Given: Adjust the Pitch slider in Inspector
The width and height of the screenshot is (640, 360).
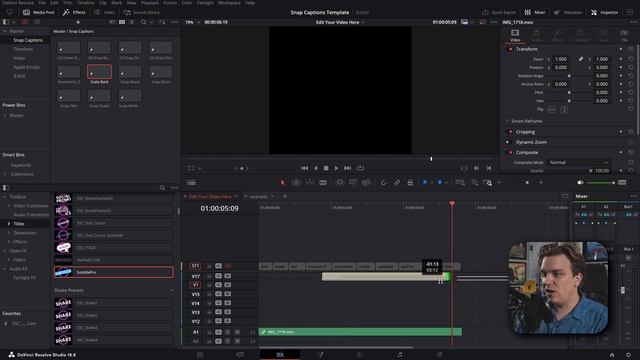Looking at the screenshot, I should pyautogui.click(x=569, y=93).
